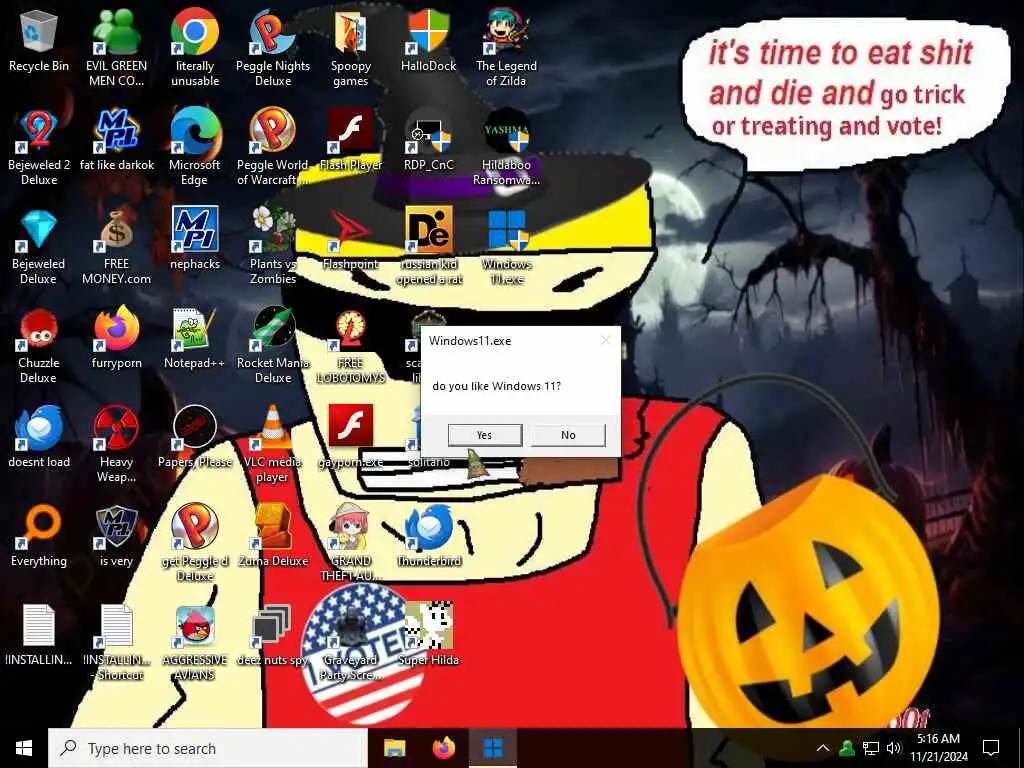Viewport: 1024px width, 768px height.
Task: Select the nephacks shortcut
Action: (x=195, y=239)
